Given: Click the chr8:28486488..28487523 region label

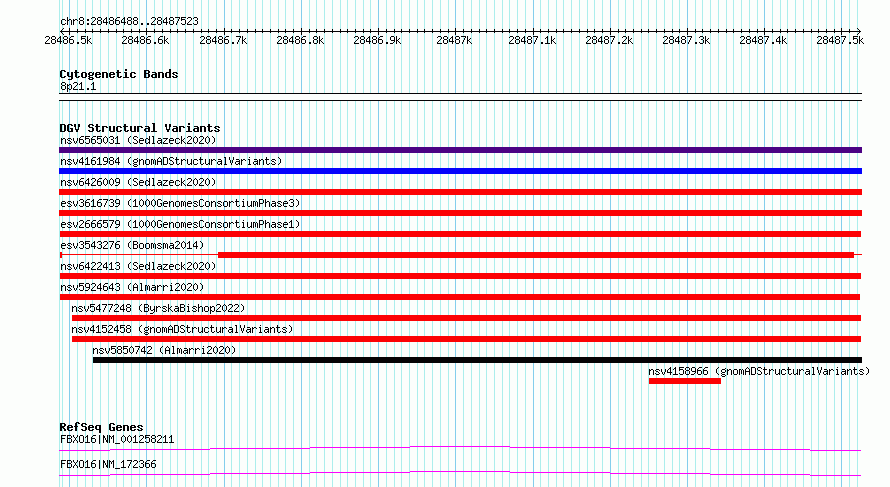Looking at the screenshot, I should pos(129,22).
